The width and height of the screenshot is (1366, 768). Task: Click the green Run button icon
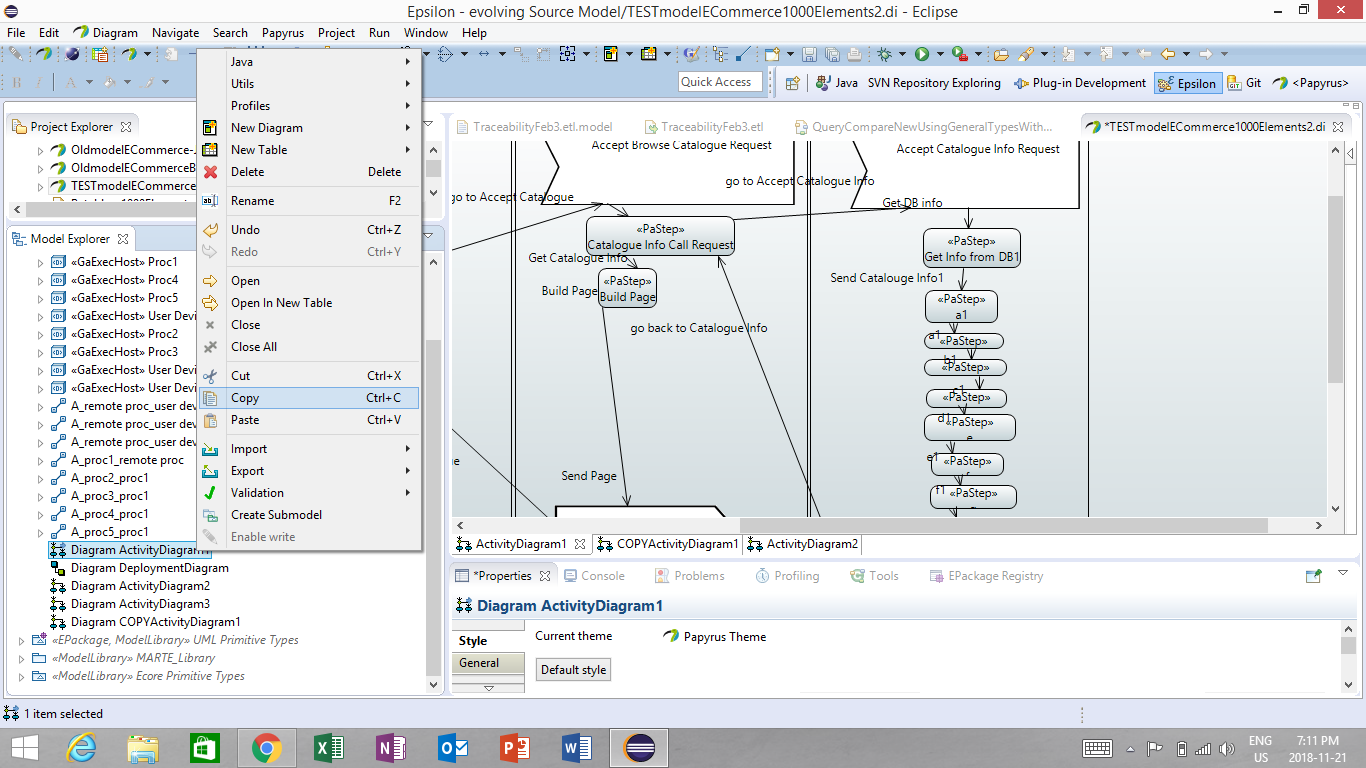(x=922, y=54)
